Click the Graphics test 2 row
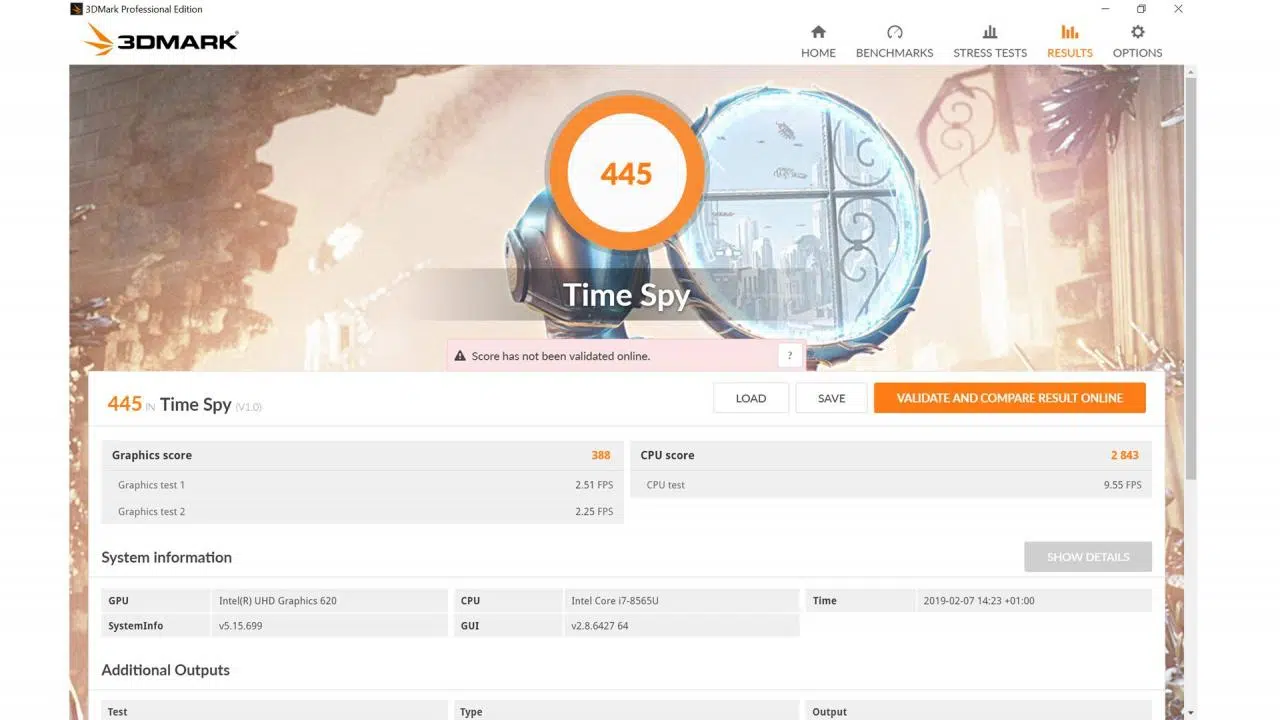The height and width of the screenshot is (720, 1280). point(362,511)
